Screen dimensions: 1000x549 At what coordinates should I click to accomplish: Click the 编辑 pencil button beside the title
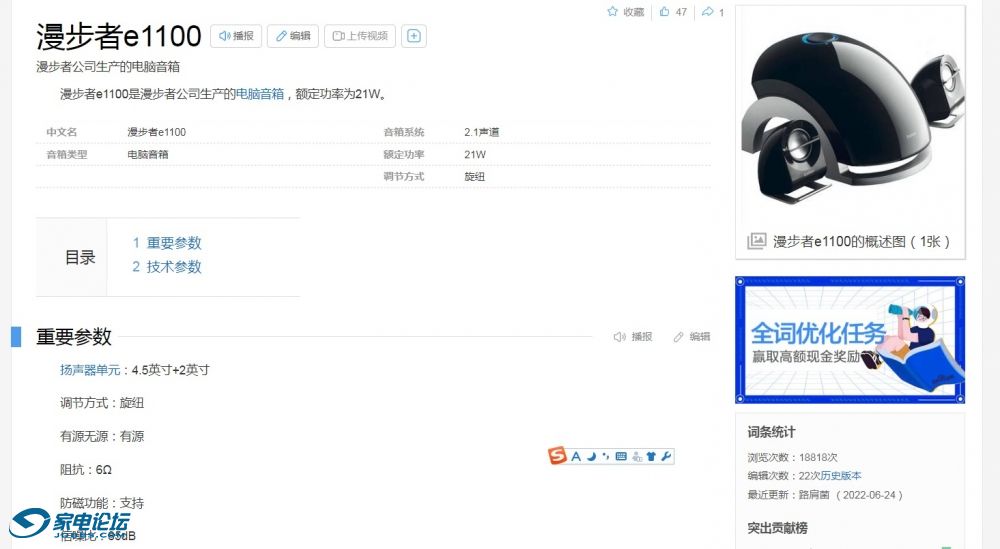pos(293,36)
